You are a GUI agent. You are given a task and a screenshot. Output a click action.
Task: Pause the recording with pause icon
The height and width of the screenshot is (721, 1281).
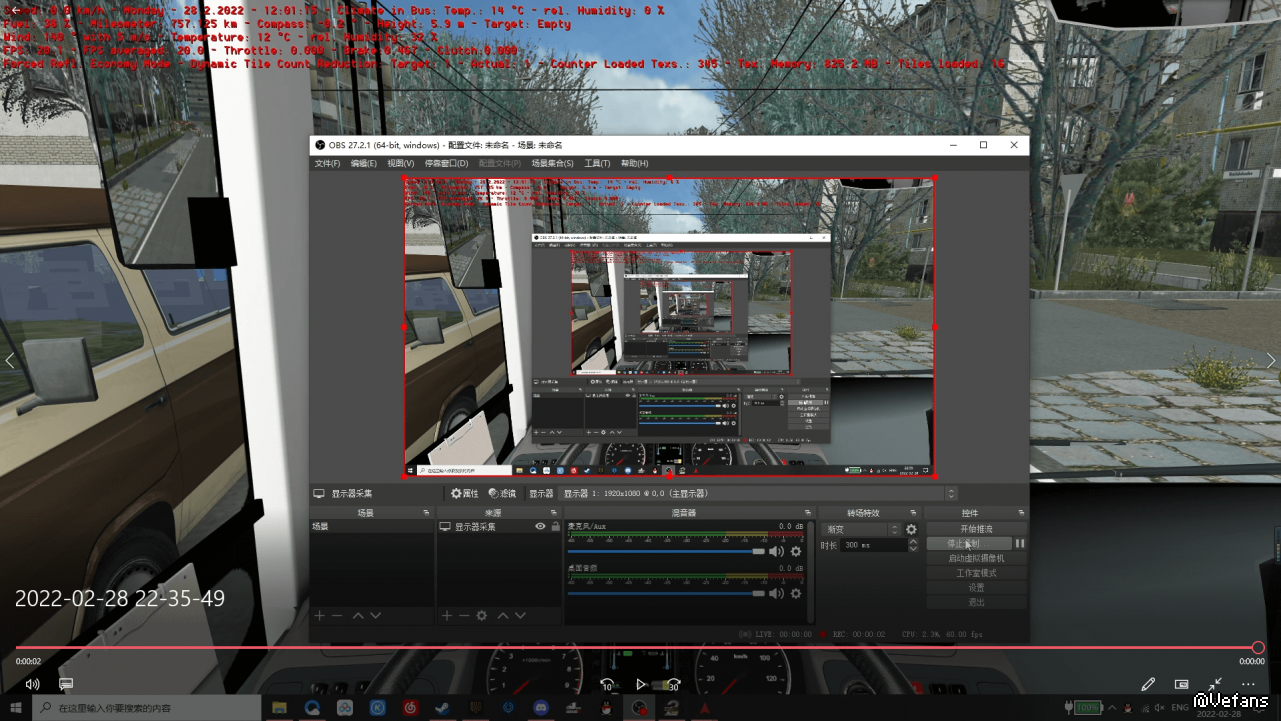click(1020, 544)
